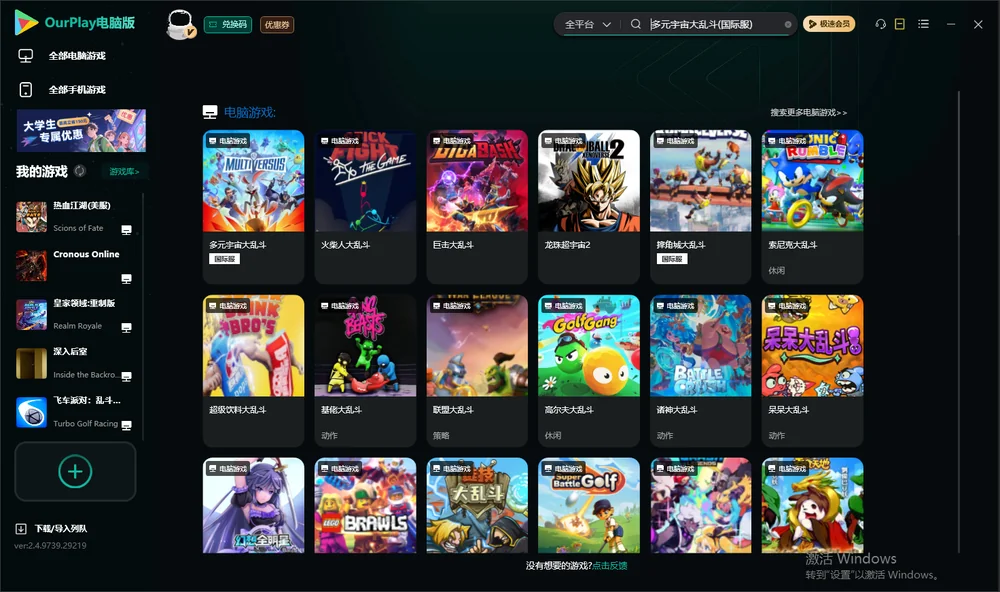The width and height of the screenshot is (1000, 592).
Task: Expand the 全平台 platform dropdown
Action: 587,24
